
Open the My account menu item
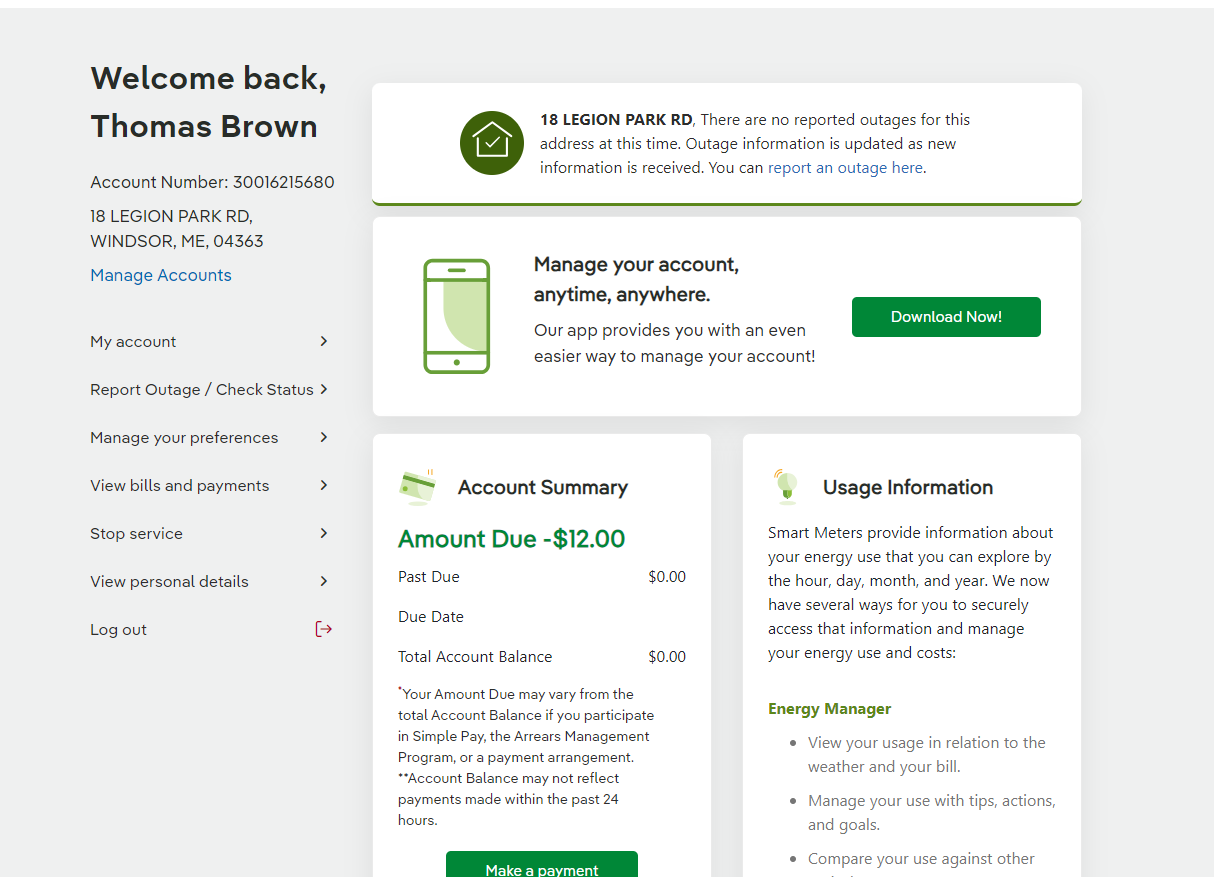pos(133,342)
